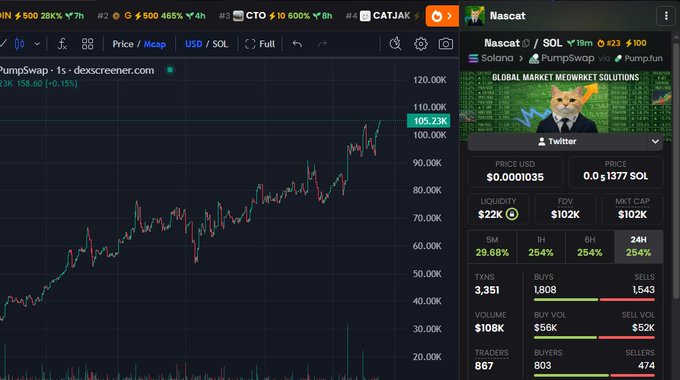
Task: Click the Buys versus Sells ratio bar
Action: (x=594, y=299)
